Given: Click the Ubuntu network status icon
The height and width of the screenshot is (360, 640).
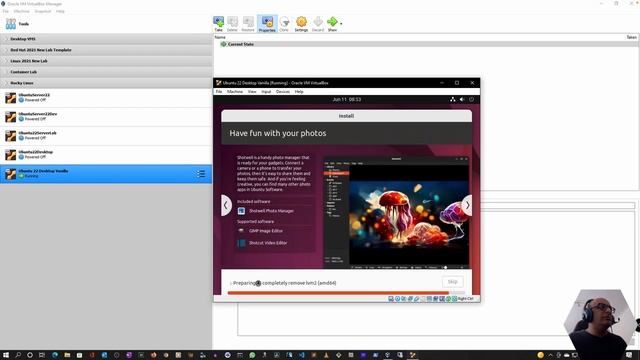Looking at the screenshot, I should pos(453,100).
